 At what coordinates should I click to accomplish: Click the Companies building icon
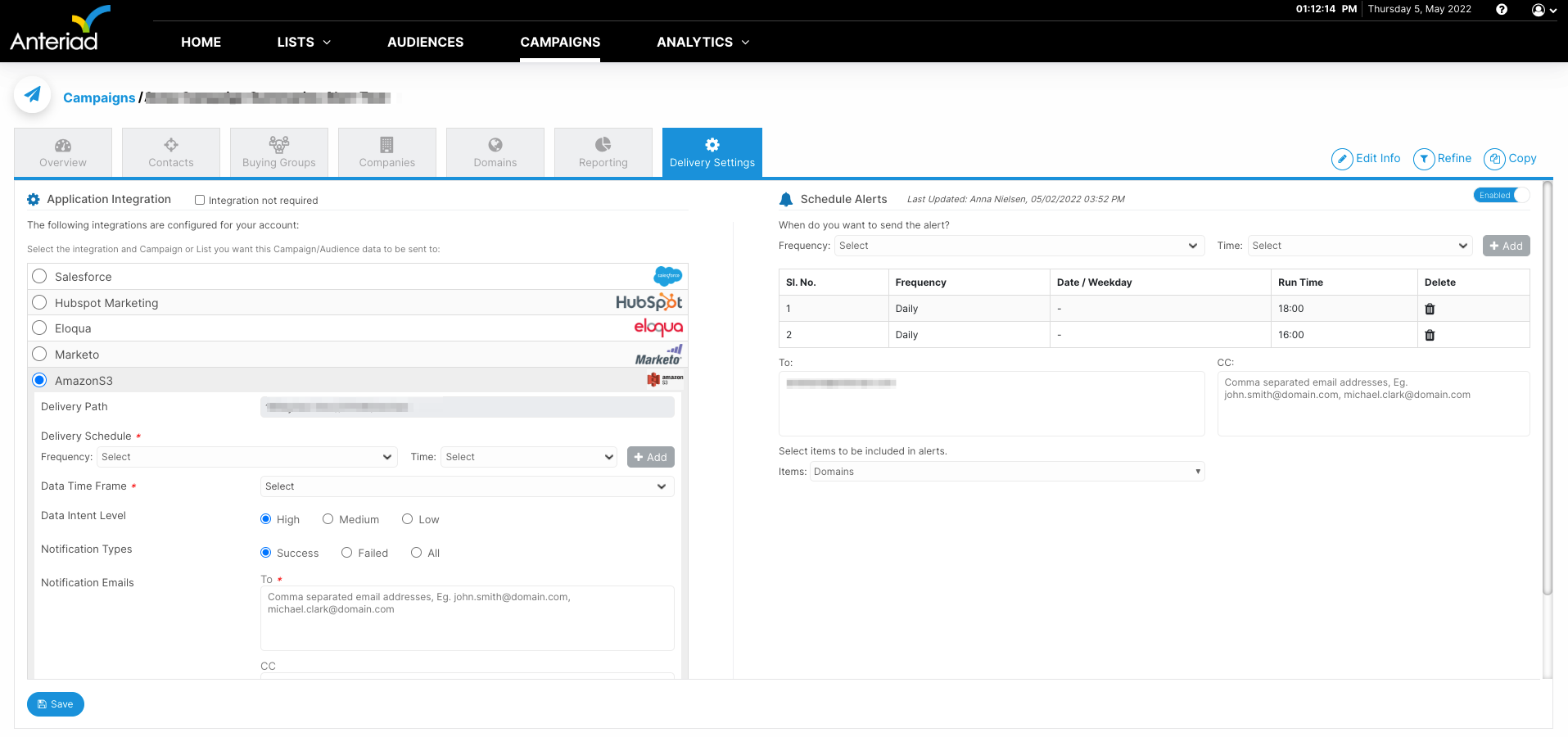point(387,145)
